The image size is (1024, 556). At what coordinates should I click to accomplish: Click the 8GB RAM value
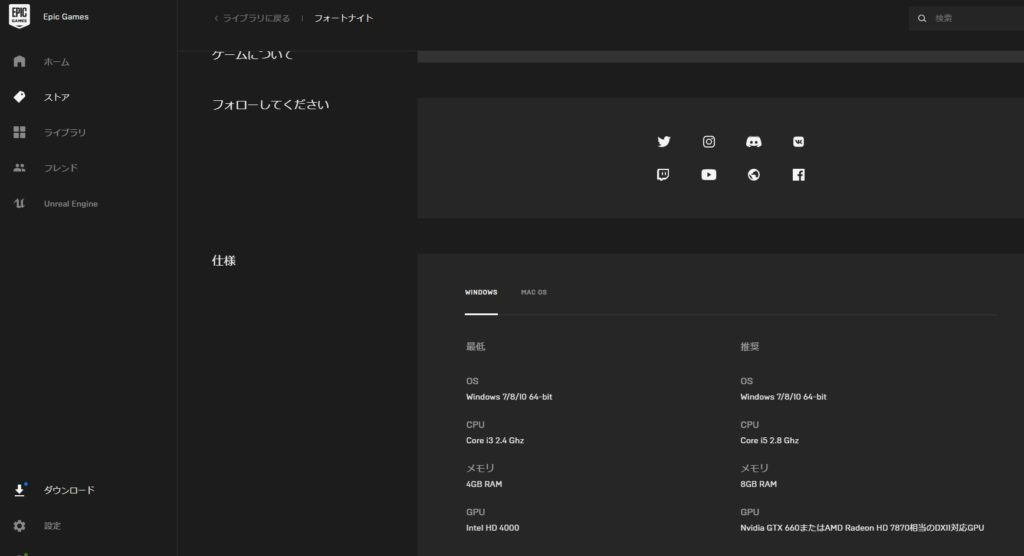(x=758, y=484)
